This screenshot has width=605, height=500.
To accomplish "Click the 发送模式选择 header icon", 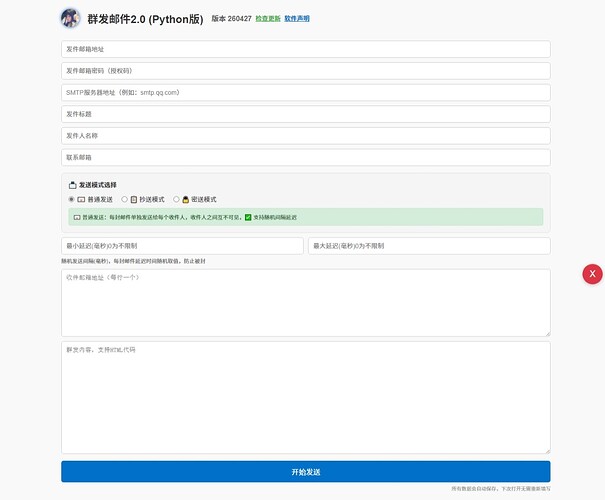I will point(73,185).
